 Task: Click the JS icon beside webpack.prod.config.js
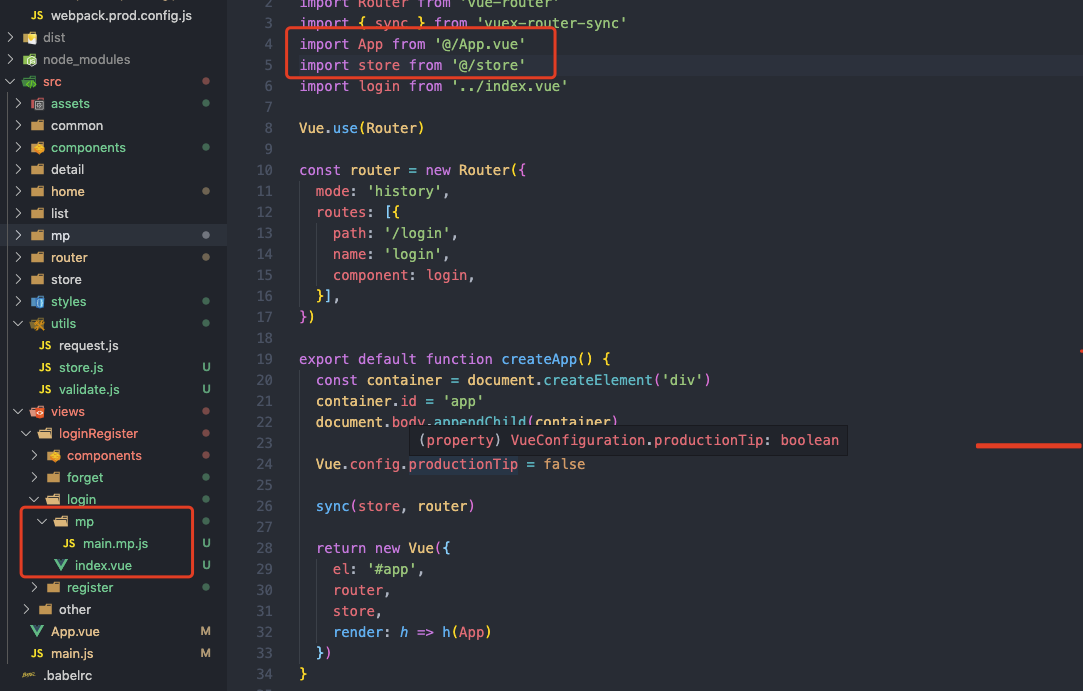coord(37,15)
